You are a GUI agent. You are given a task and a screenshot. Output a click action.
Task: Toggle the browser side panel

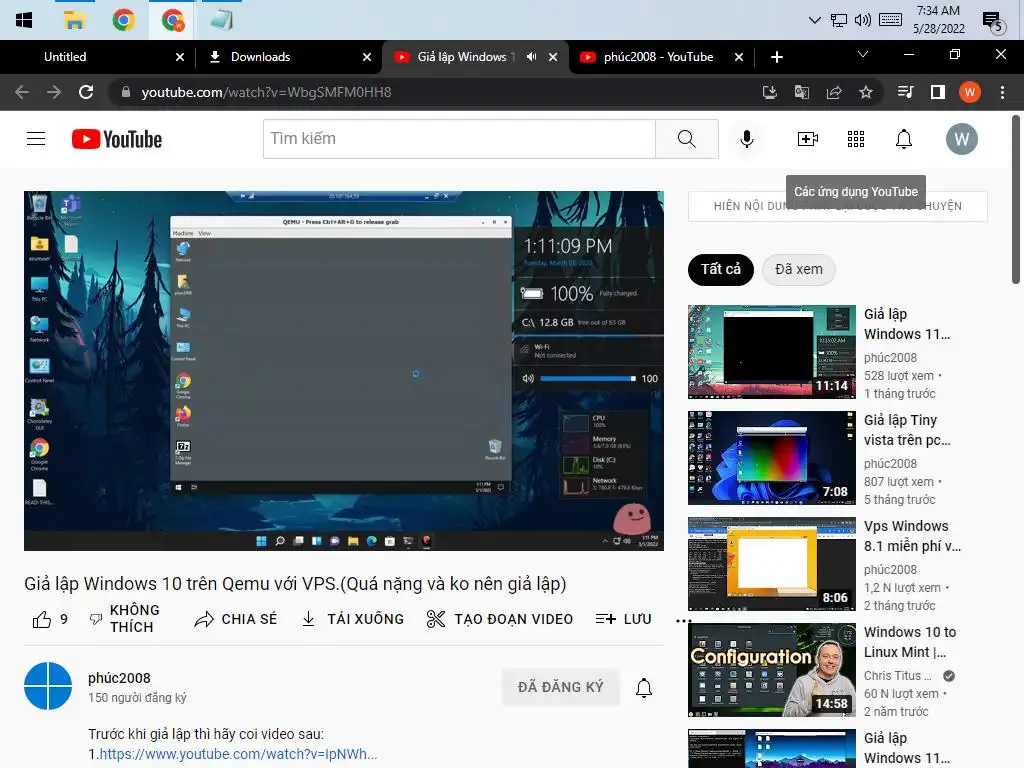point(938,92)
